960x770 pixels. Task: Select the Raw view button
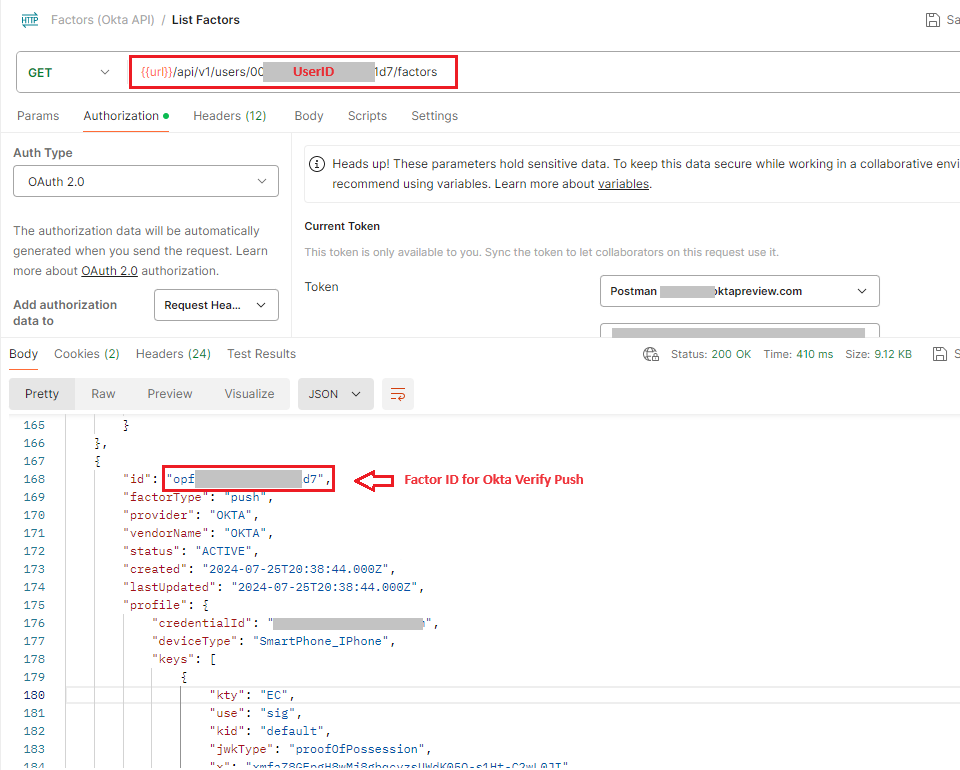pos(103,394)
